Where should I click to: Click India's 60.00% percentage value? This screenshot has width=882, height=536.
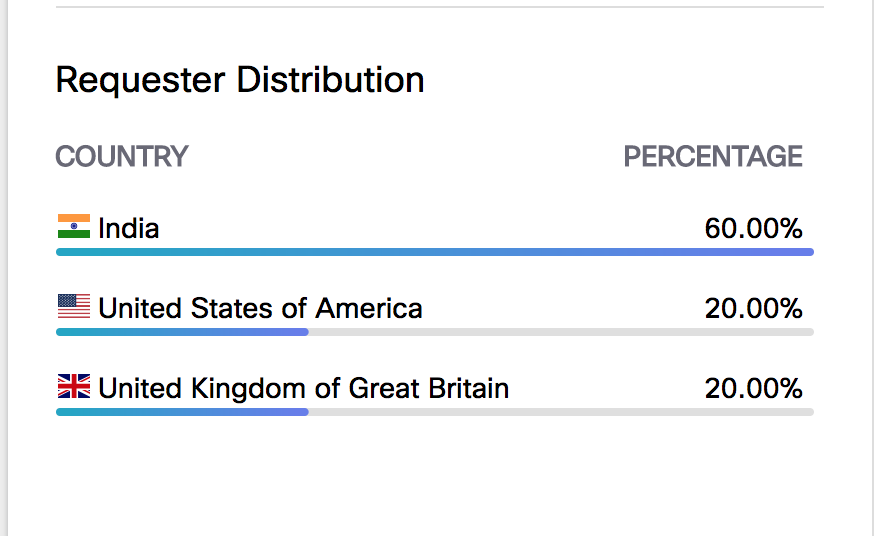753,228
